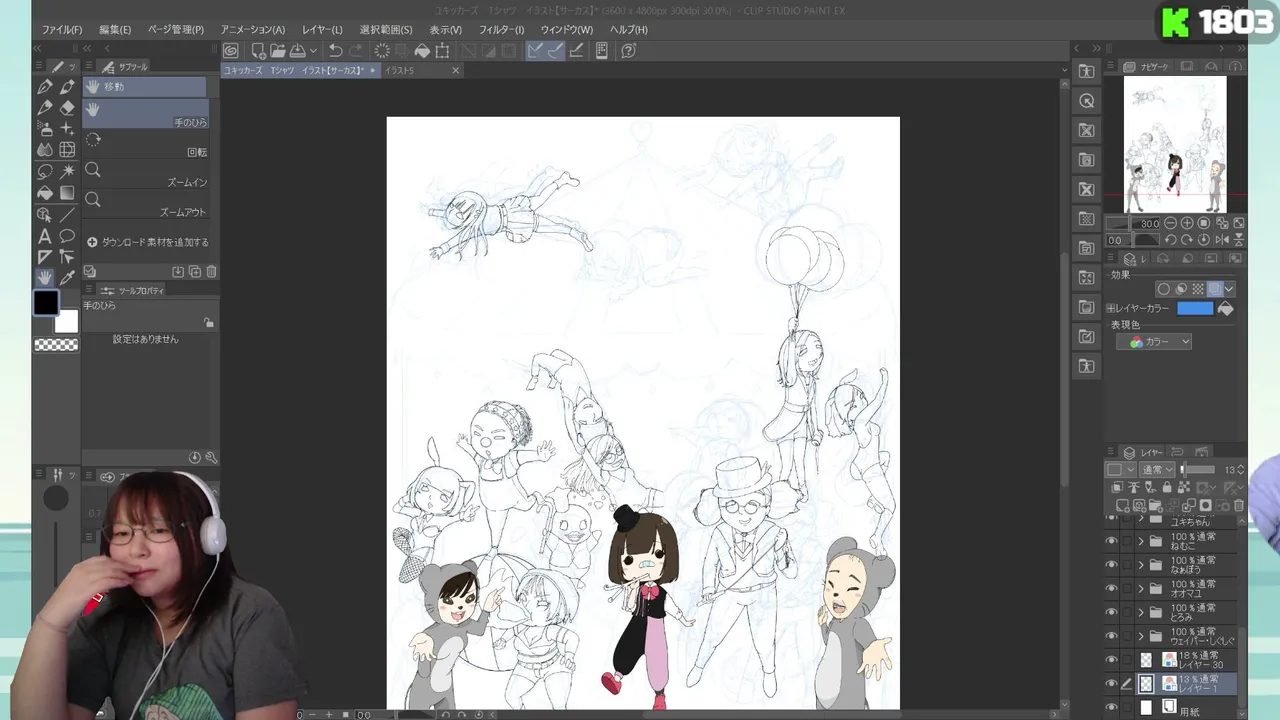Click the new raster layer icon
Screen dimensions: 1280x720
point(1122,506)
